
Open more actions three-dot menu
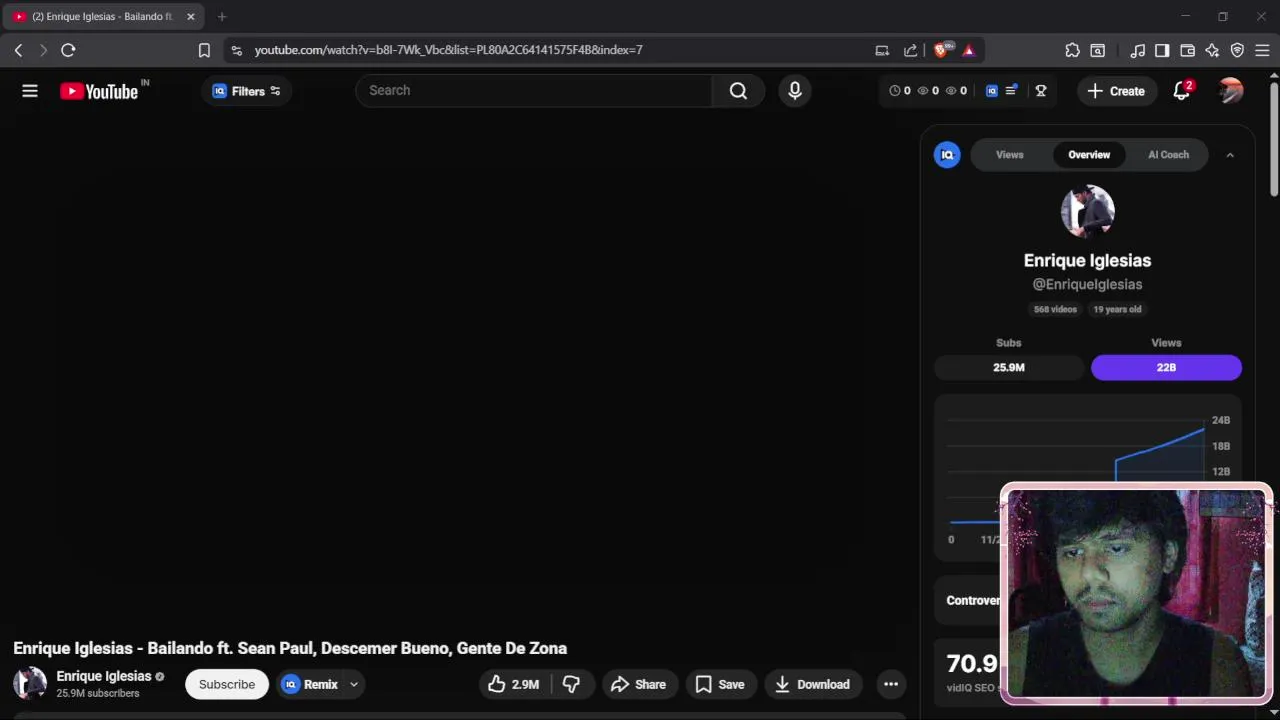coord(891,684)
